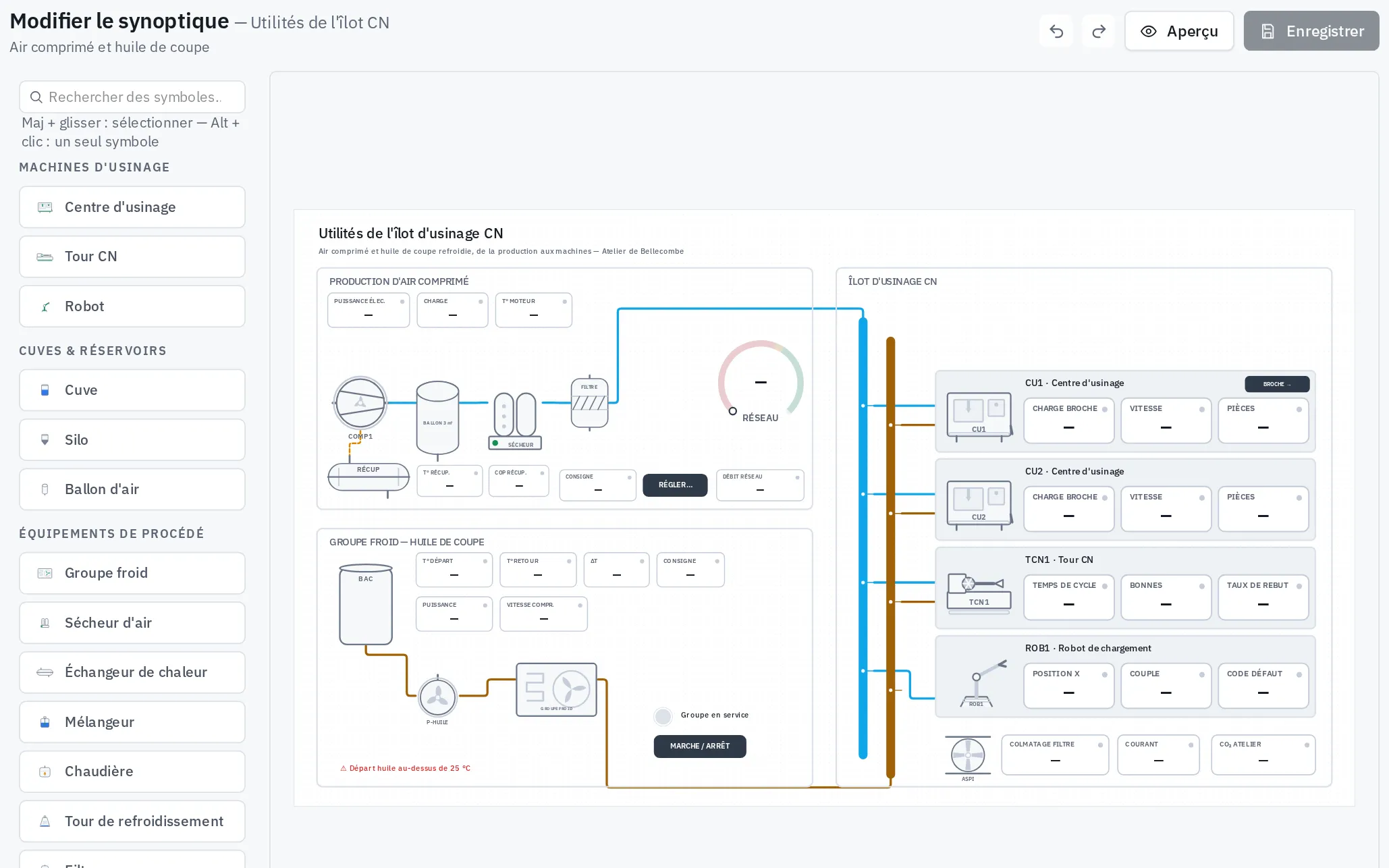This screenshot has width=1389, height=868.
Task: Choose the Groupe froid palette symbol
Action: (132, 573)
